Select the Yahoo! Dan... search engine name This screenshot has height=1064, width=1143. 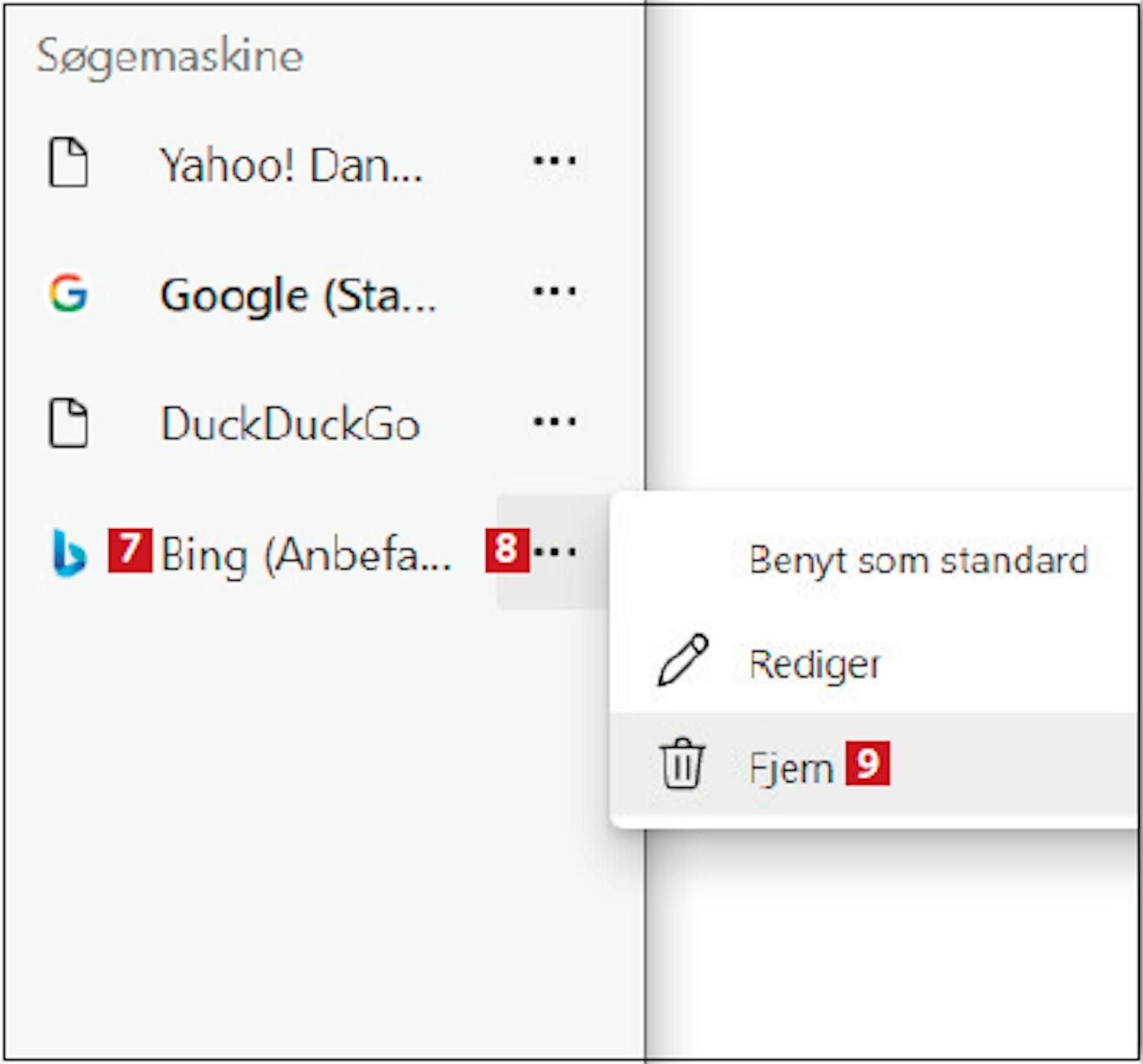tap(291, 165)
